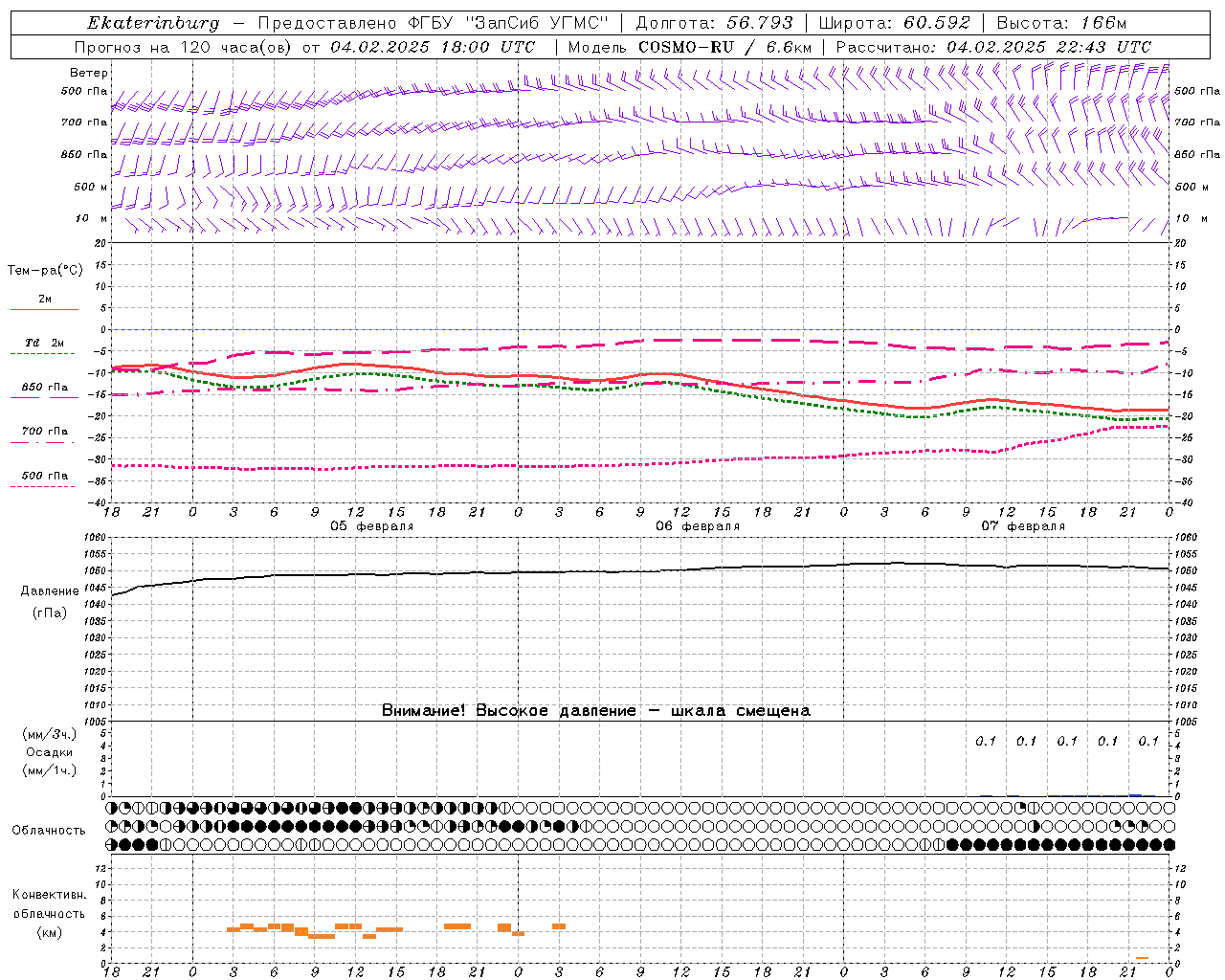Select the '(мм/1ч.)' precipitation unit label
1225x980 pixels.
coord(49,770)
